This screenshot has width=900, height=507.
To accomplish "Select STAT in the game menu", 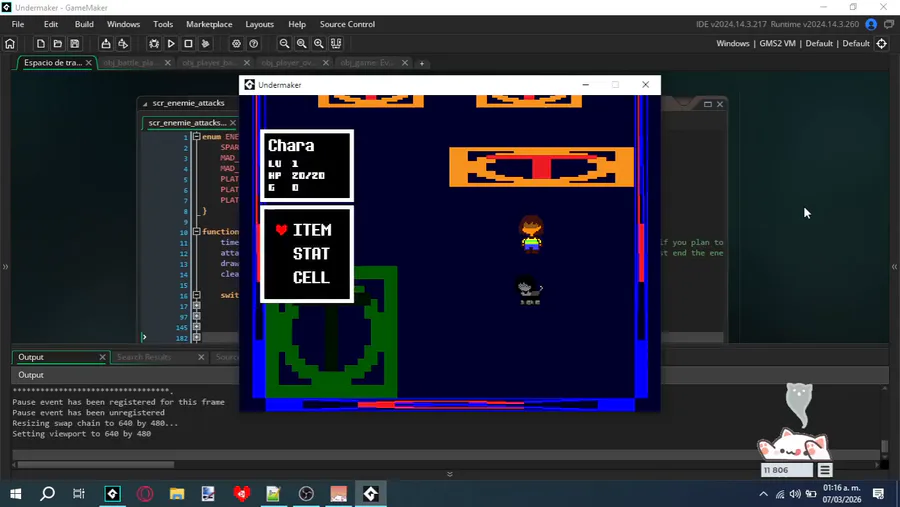I will [311, 254].
